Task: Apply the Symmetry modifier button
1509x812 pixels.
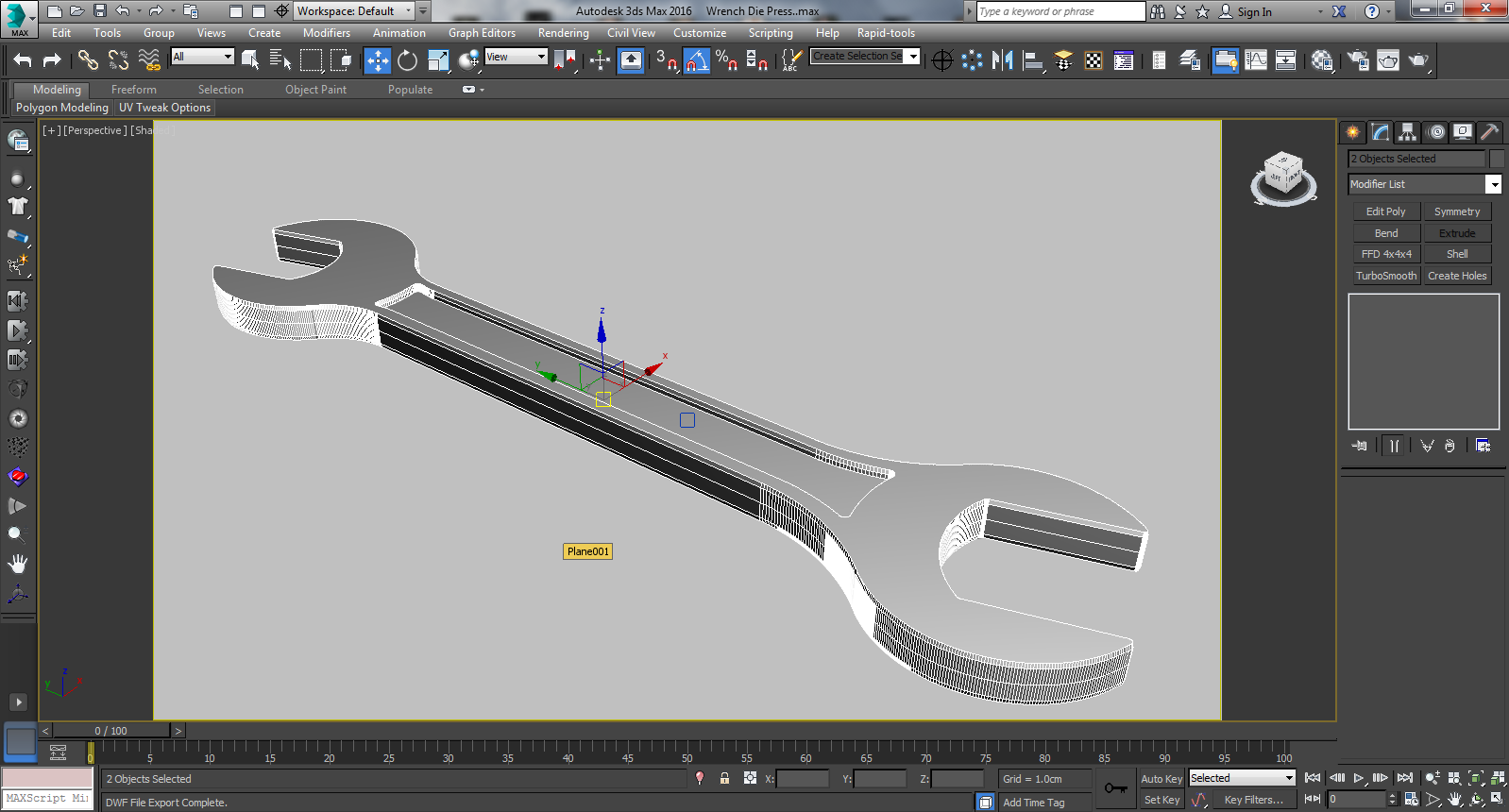Action: point(1457,211)
